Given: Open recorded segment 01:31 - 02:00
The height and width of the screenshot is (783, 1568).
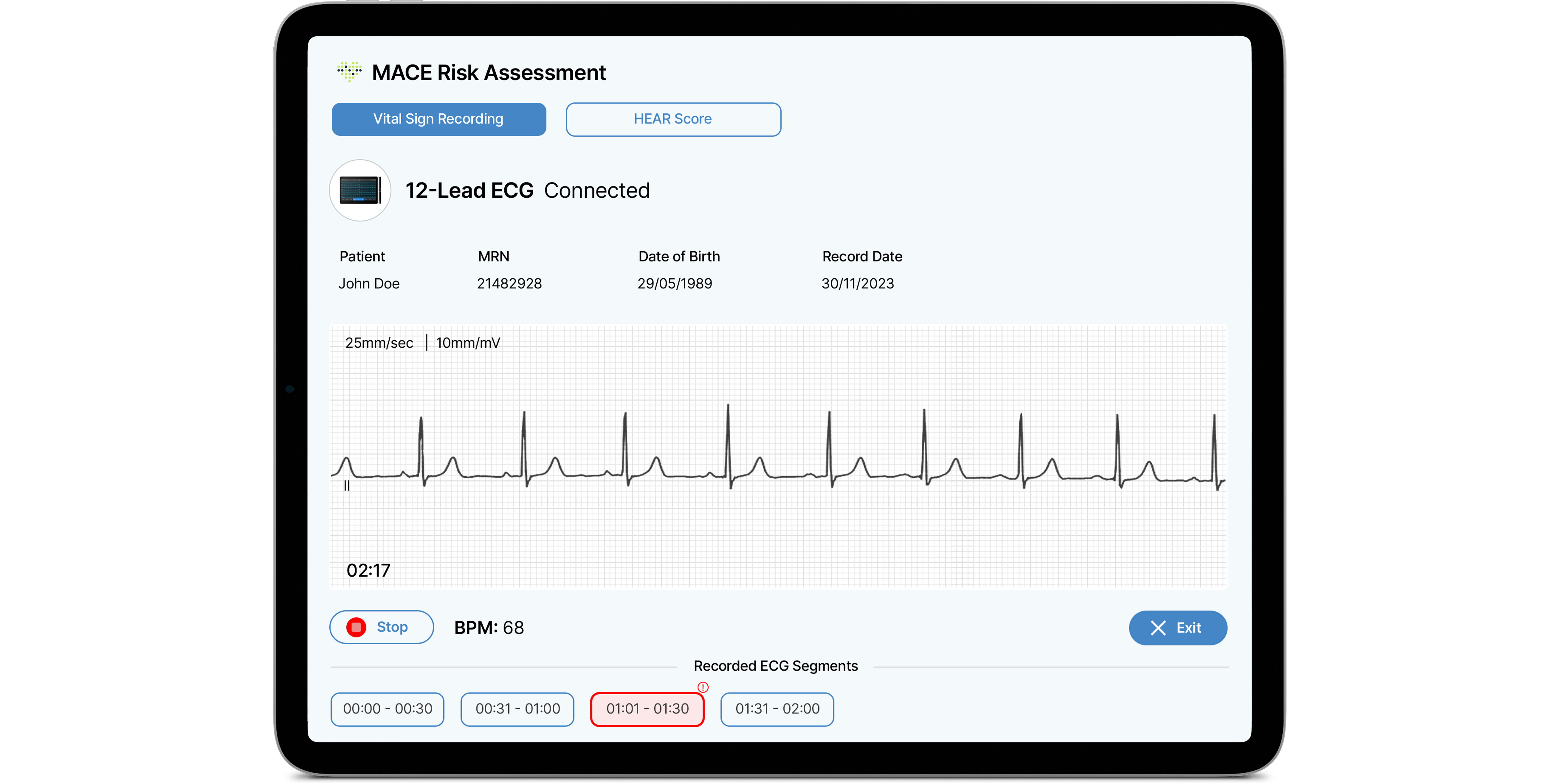Looking at the screenshot, I should (x=777, y=709).
